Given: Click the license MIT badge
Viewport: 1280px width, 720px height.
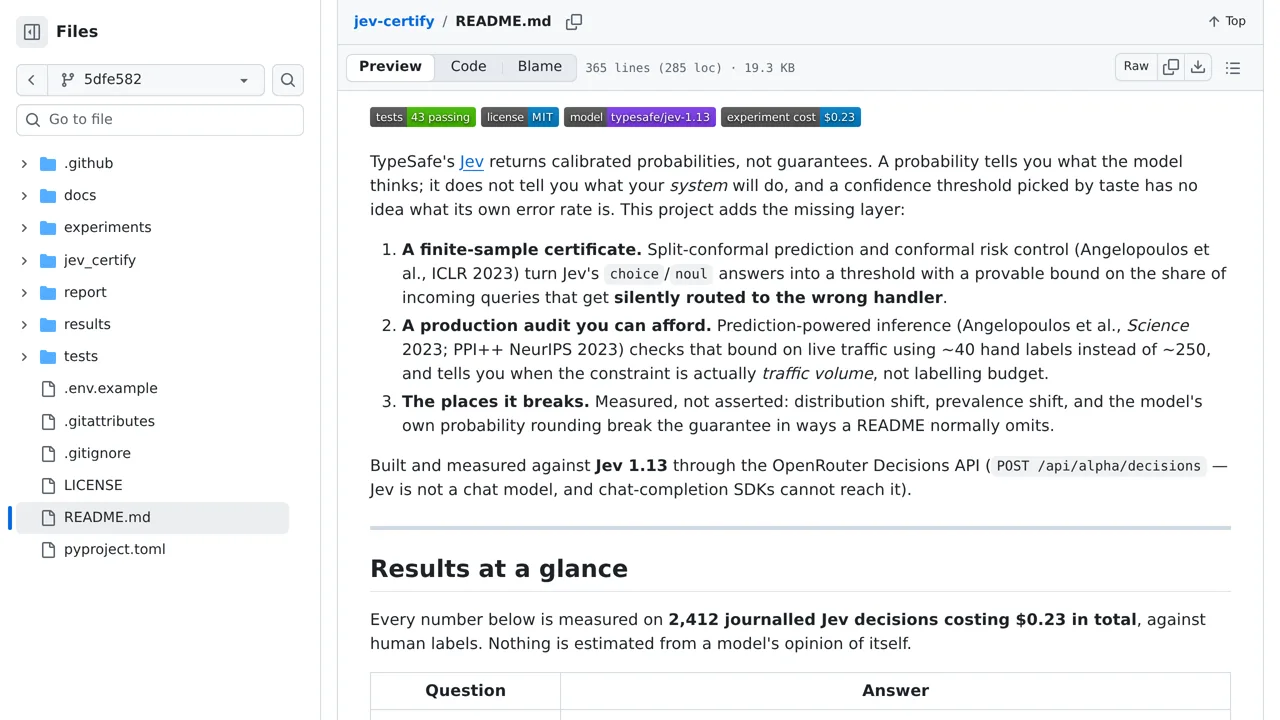Looking at the screenshot, I should pos(520,117).
